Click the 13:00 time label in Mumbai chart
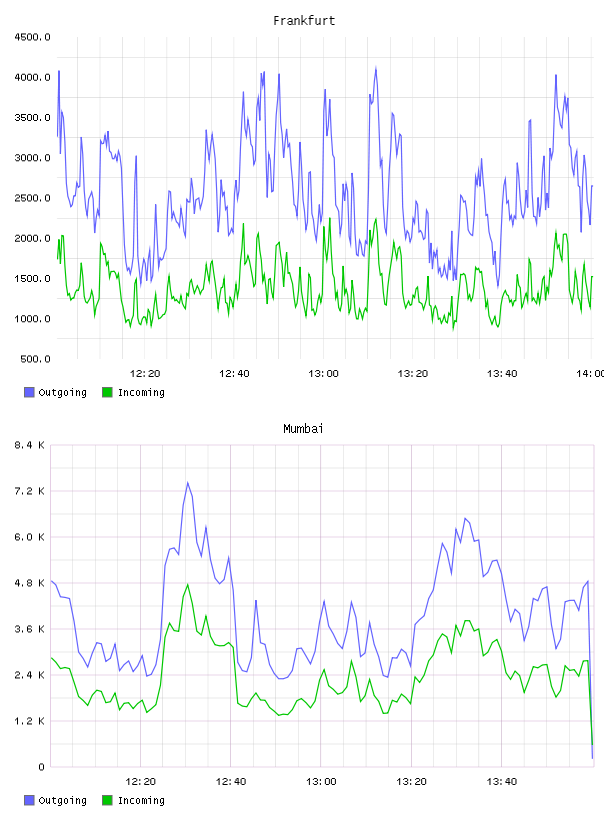 (x=321, y=782)
